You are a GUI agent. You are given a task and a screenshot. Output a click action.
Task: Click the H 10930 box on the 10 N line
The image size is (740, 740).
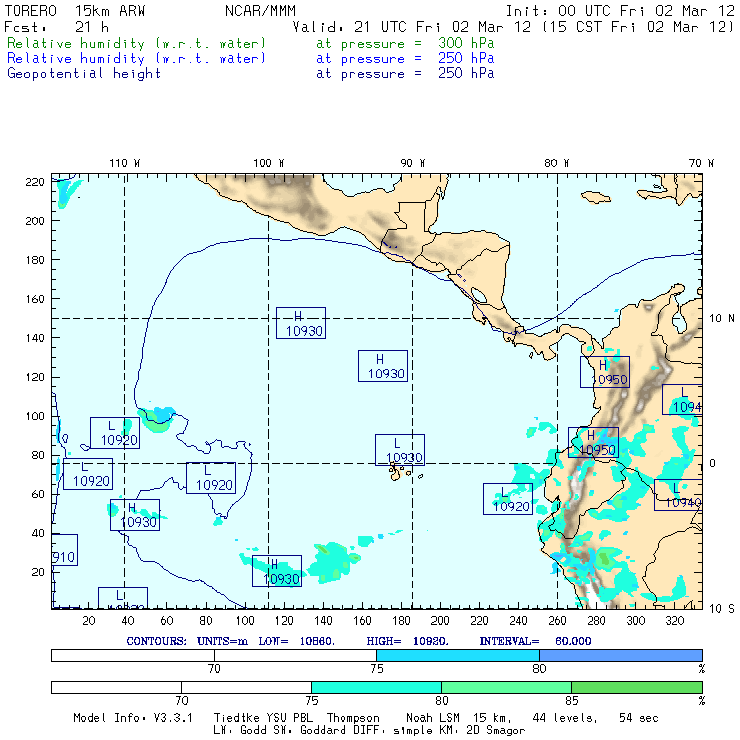point(301,323)
